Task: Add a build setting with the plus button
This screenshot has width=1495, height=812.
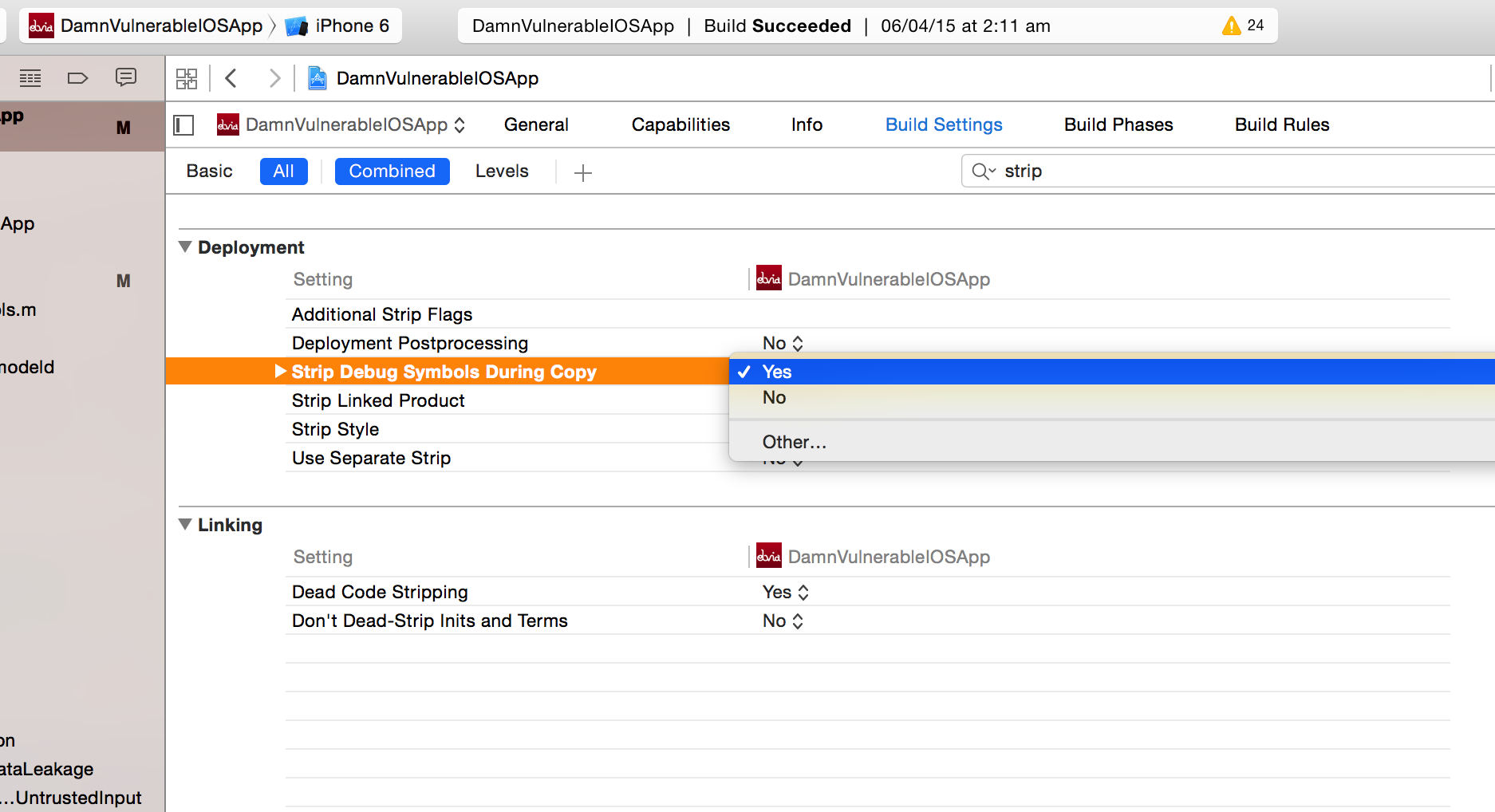Action: pos(583,172)
